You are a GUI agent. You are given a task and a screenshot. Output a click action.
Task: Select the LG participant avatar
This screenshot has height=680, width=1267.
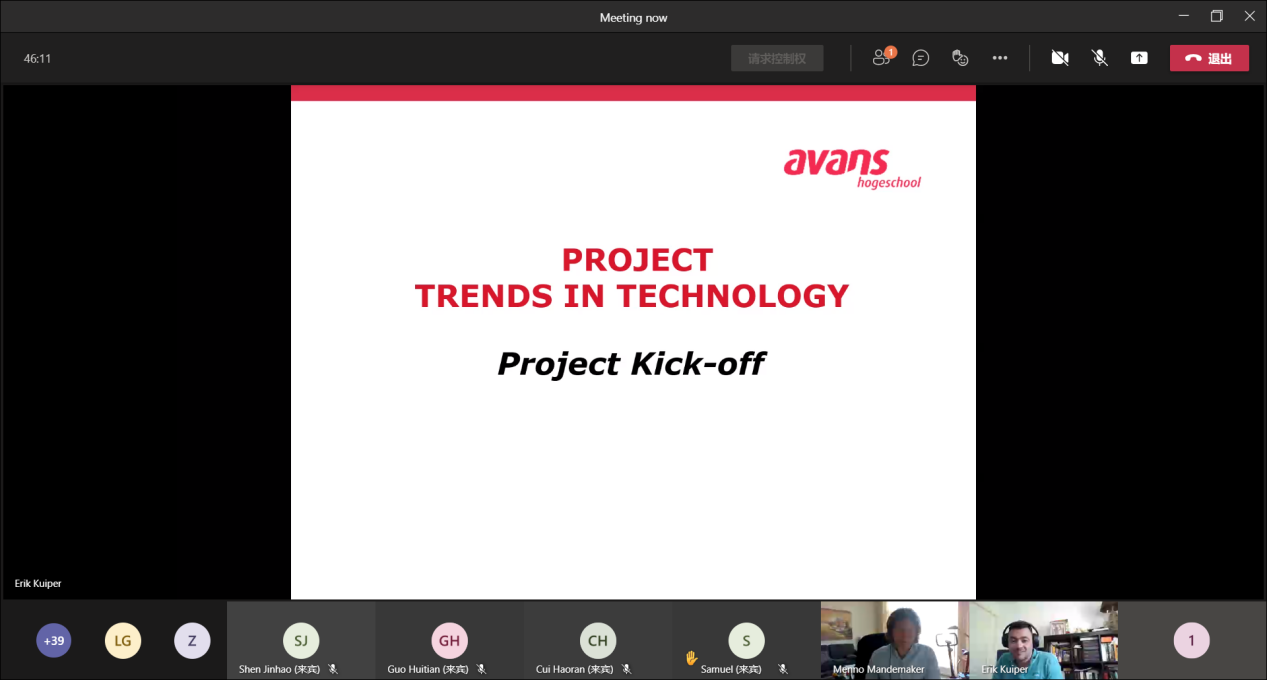click(x=123, y=641)
